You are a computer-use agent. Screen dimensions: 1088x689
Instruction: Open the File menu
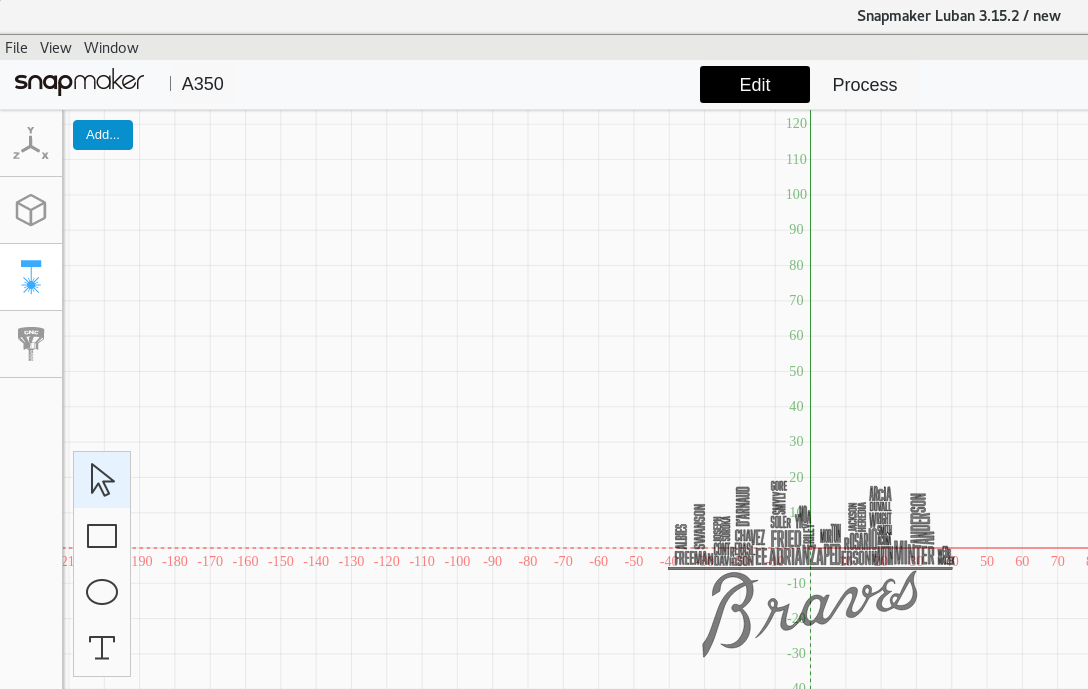(16, 47)
